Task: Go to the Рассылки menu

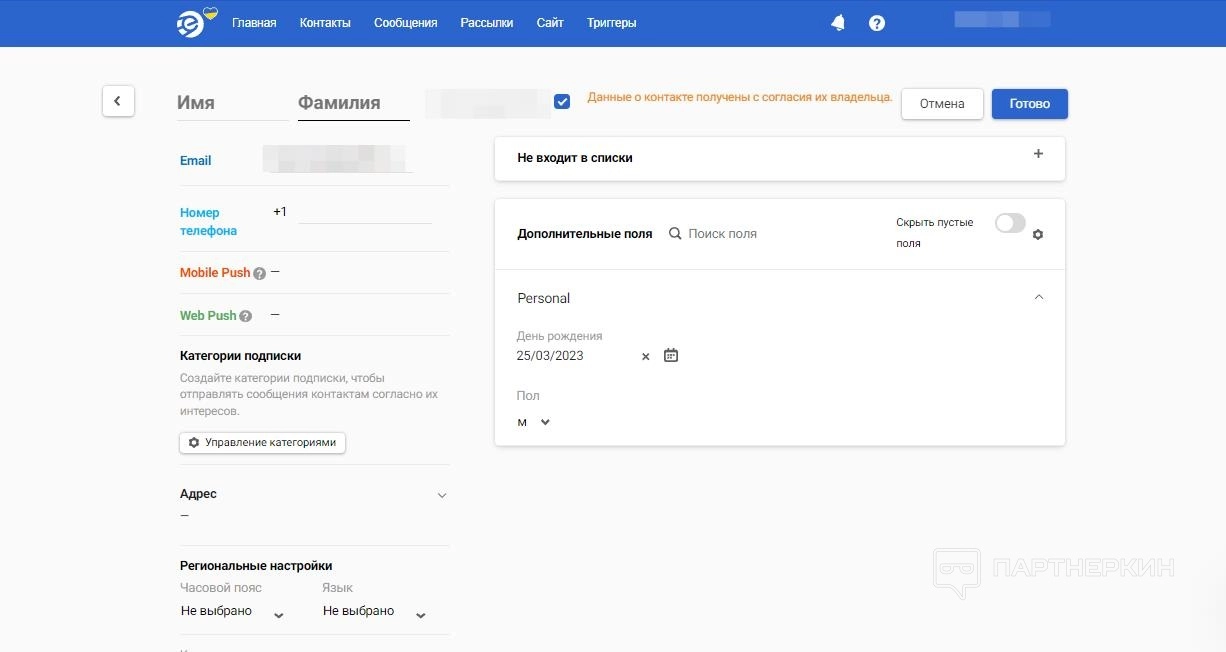Action: [x=487, y=23]
